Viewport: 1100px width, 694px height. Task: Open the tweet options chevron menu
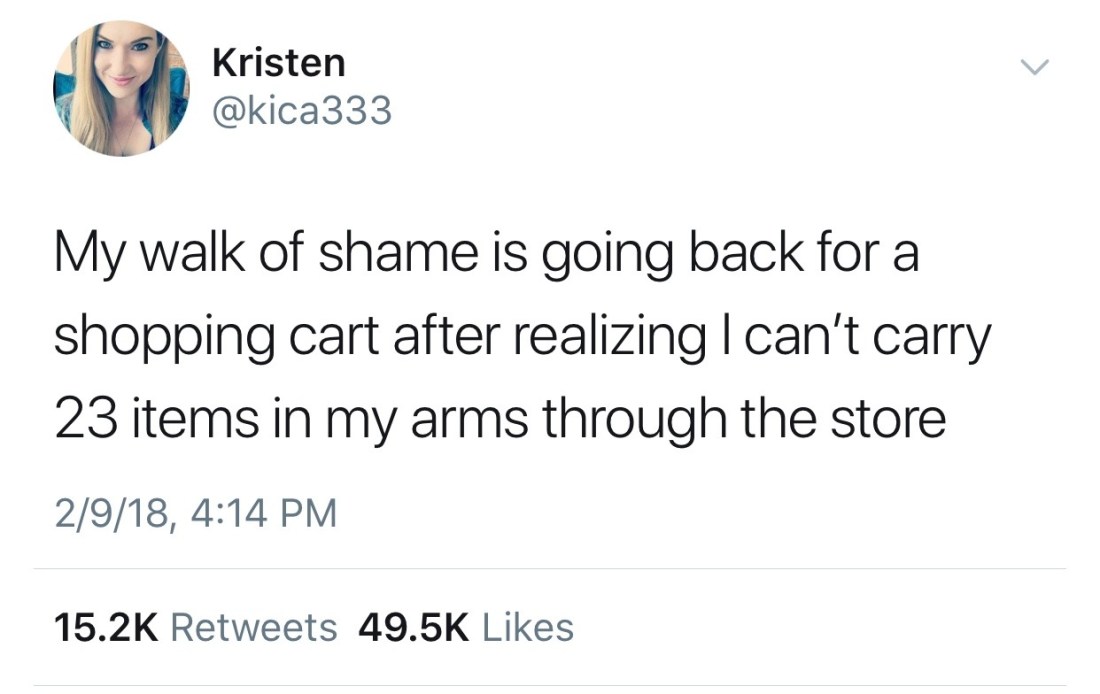[1034, 67]
